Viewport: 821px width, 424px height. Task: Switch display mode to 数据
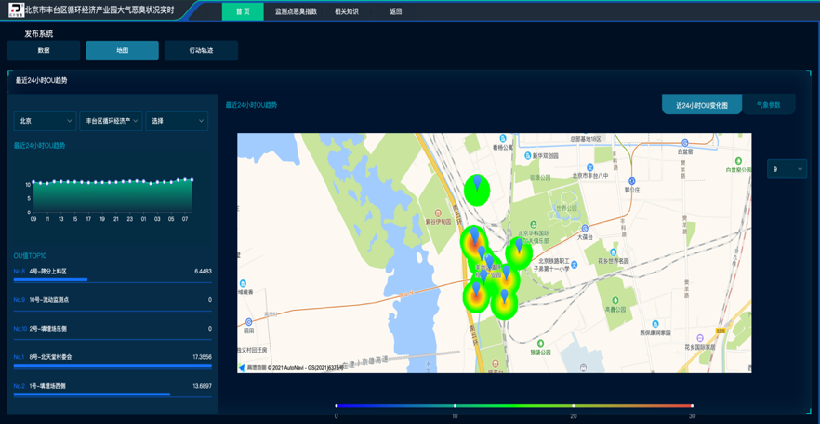[43, 50]
